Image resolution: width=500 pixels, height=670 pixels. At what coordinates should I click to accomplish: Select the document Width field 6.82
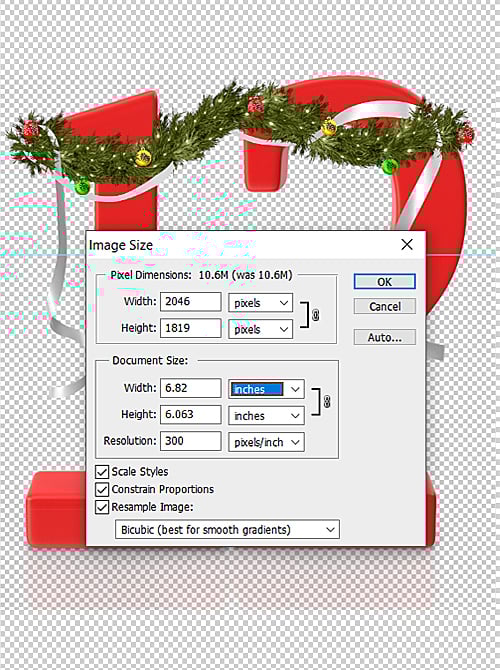(x=191, y=388)
